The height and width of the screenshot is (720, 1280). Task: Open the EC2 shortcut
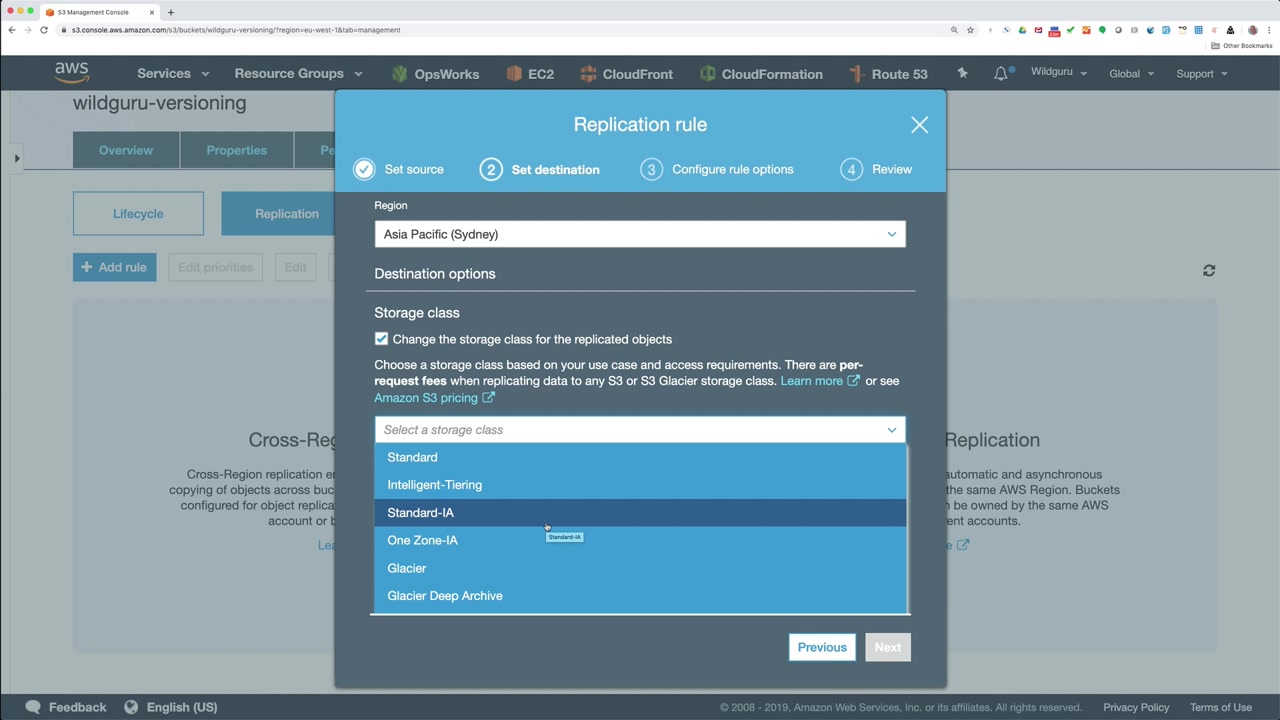pyautogui.click(x=530, y=74)
